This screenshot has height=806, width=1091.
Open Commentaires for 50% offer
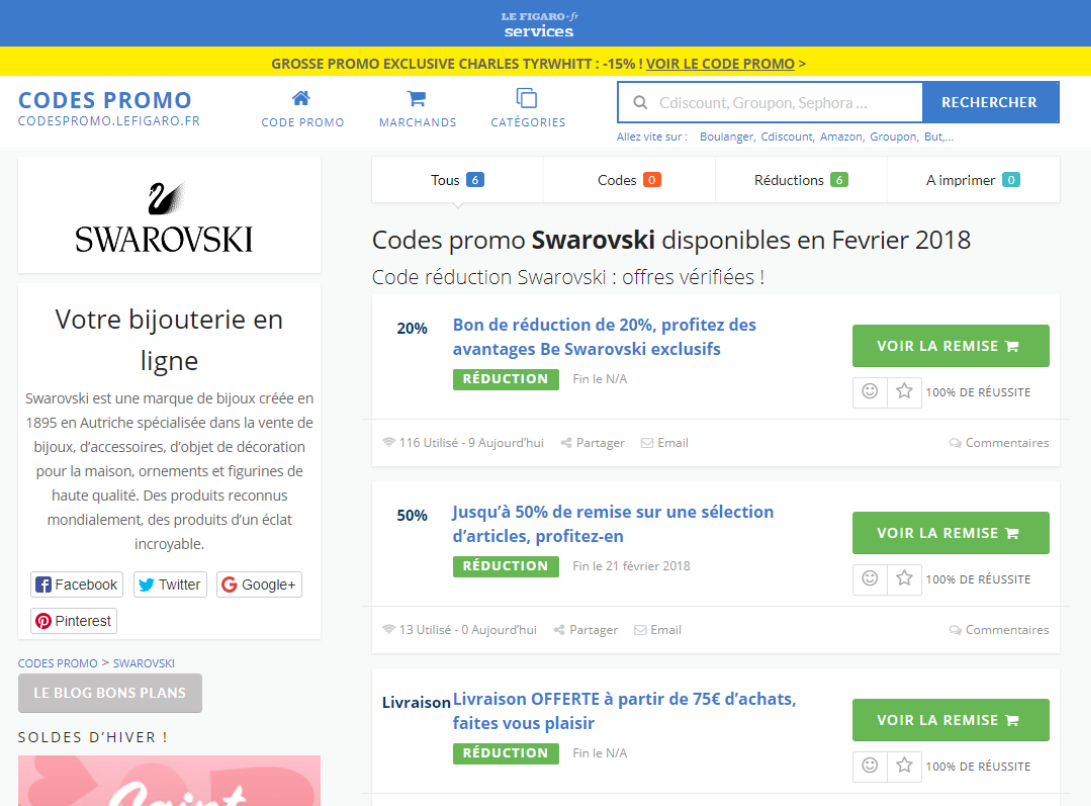(999, 630)
